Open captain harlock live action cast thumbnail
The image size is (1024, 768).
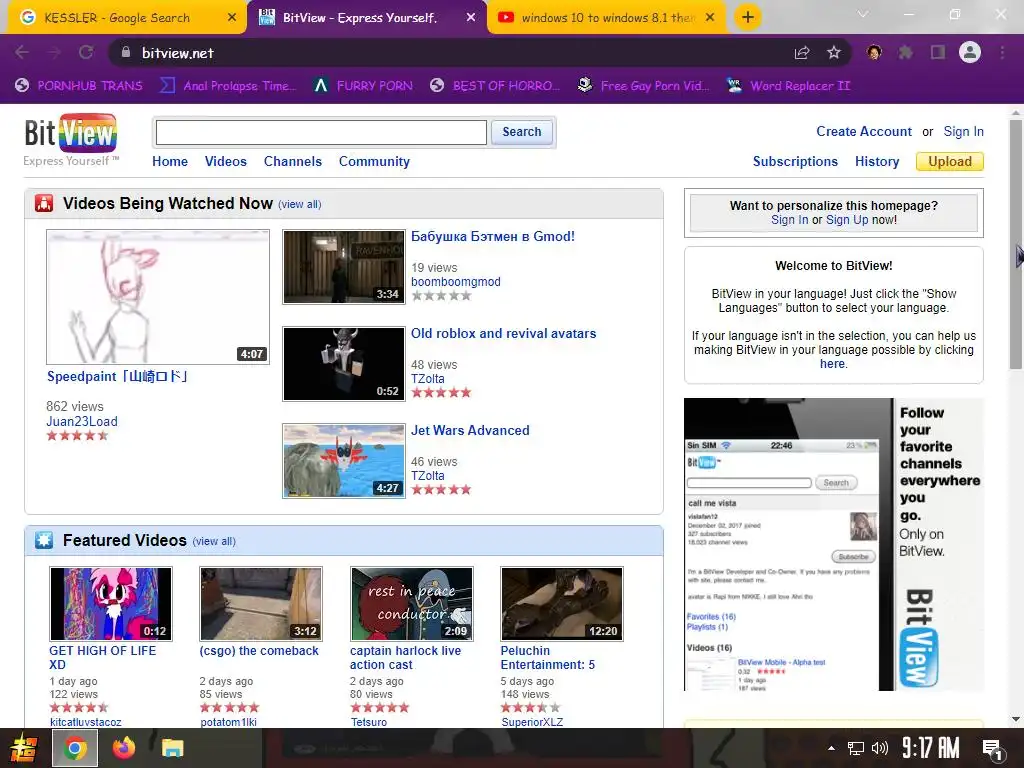pyautogui.click(x=411, y=603)
